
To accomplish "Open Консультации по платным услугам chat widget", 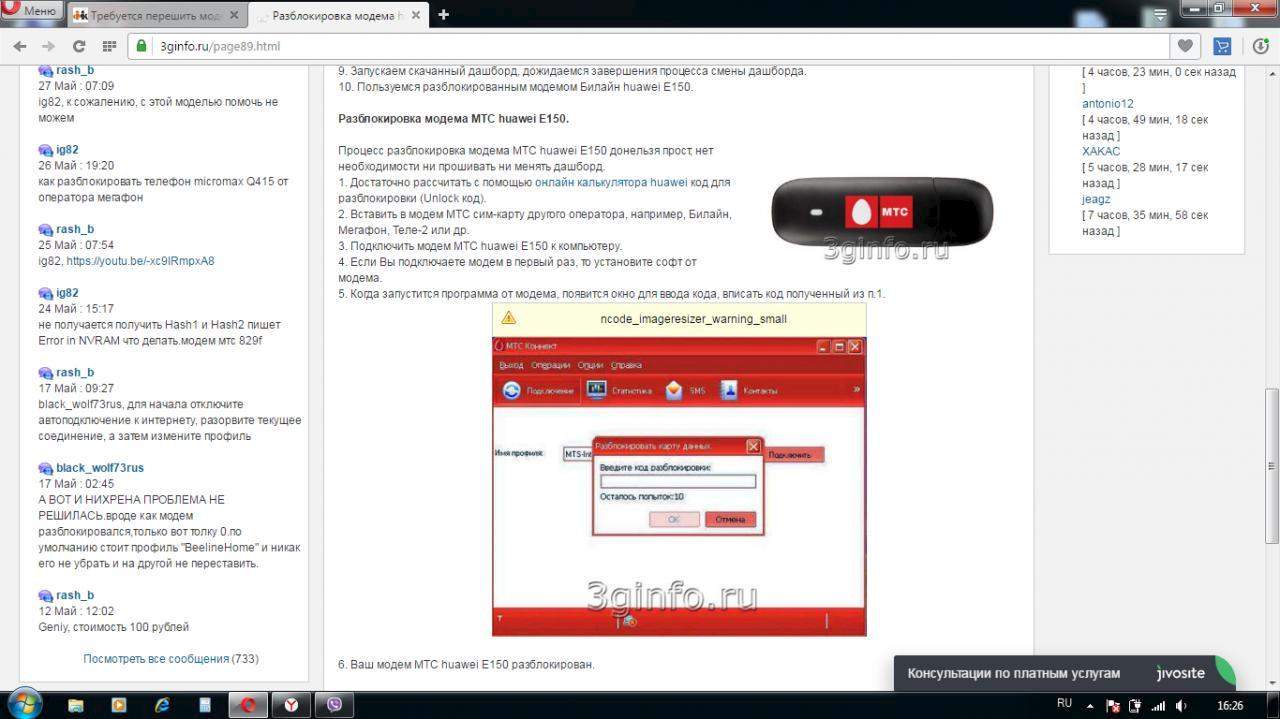I will point(1014,673).
